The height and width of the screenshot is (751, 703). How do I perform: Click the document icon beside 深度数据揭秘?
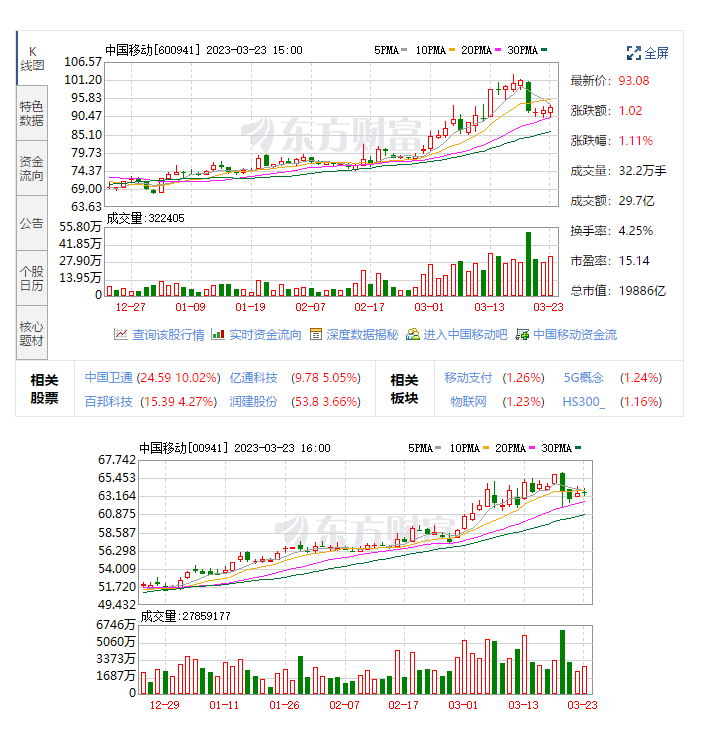pyautogui.click(x=316, y=334)
